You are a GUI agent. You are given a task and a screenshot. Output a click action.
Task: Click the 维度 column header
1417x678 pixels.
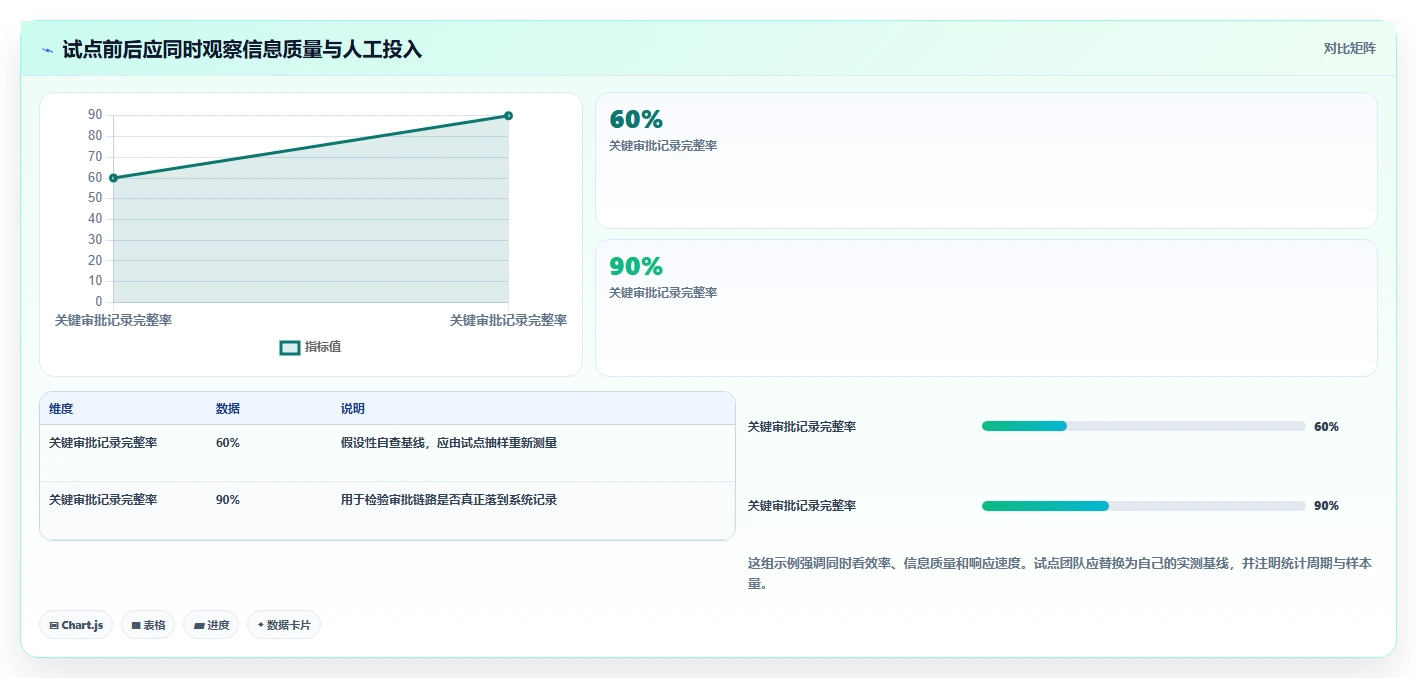[61, 409]
